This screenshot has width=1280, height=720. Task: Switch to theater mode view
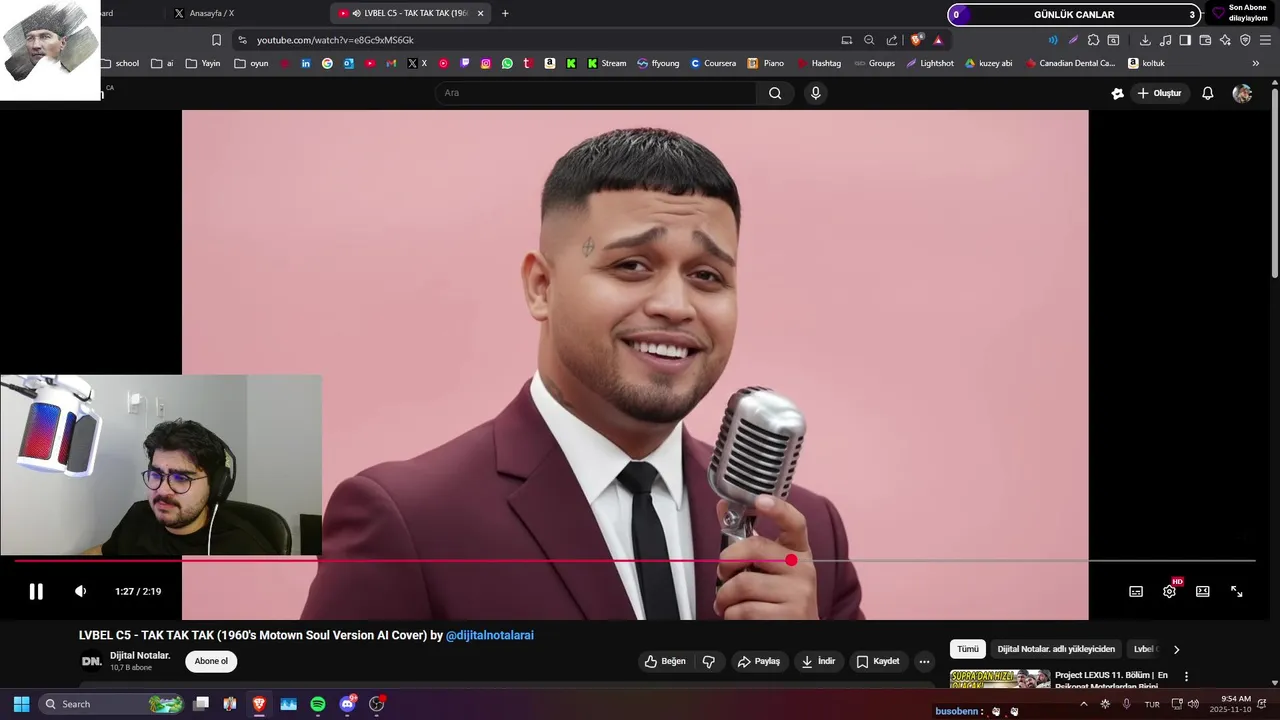1203,591
